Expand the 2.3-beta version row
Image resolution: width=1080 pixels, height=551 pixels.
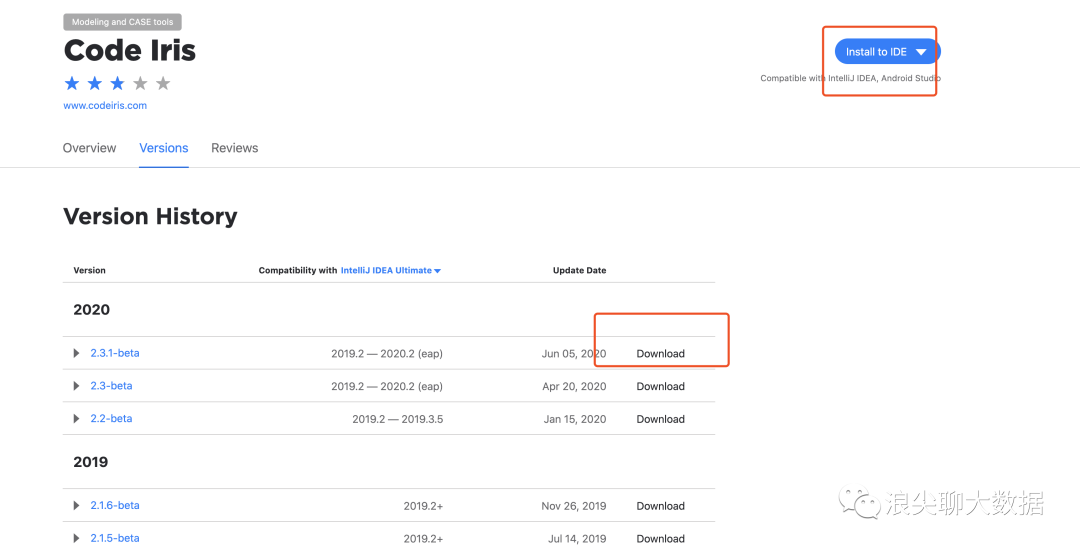pyautogui.click(x=76, y=386)
